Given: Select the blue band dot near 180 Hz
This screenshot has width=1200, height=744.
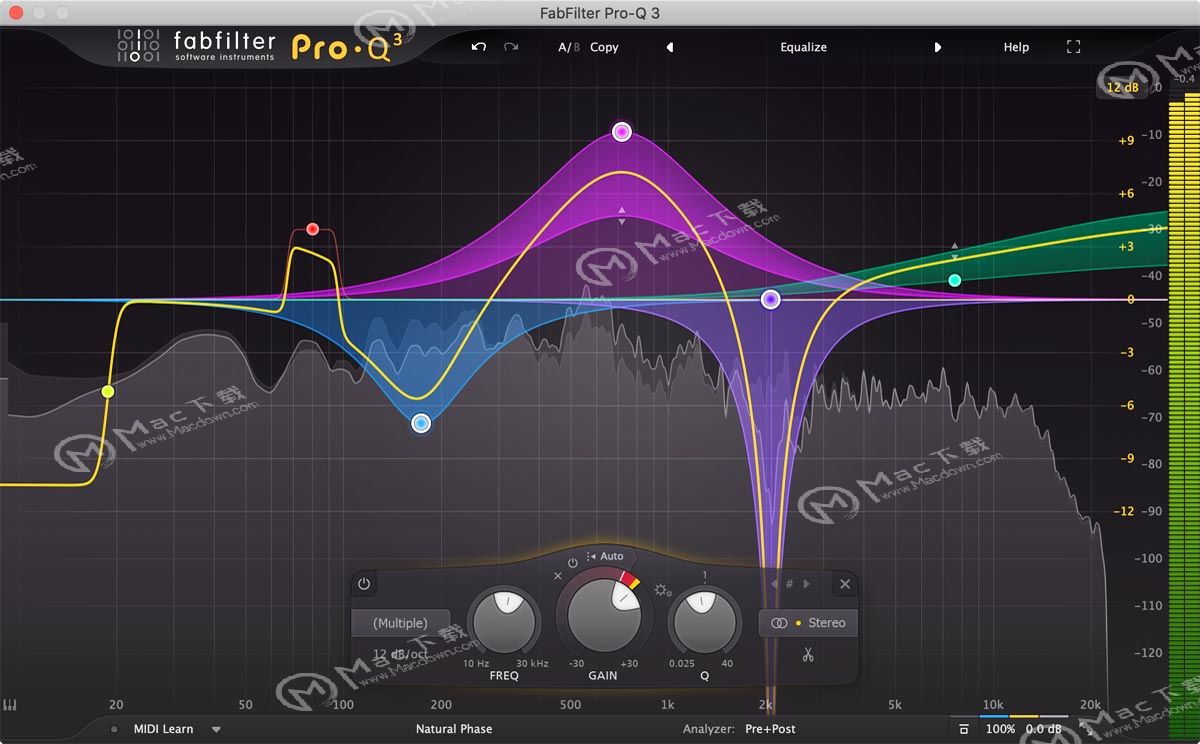Looking at the screenshot, I should tap(421, 424).
